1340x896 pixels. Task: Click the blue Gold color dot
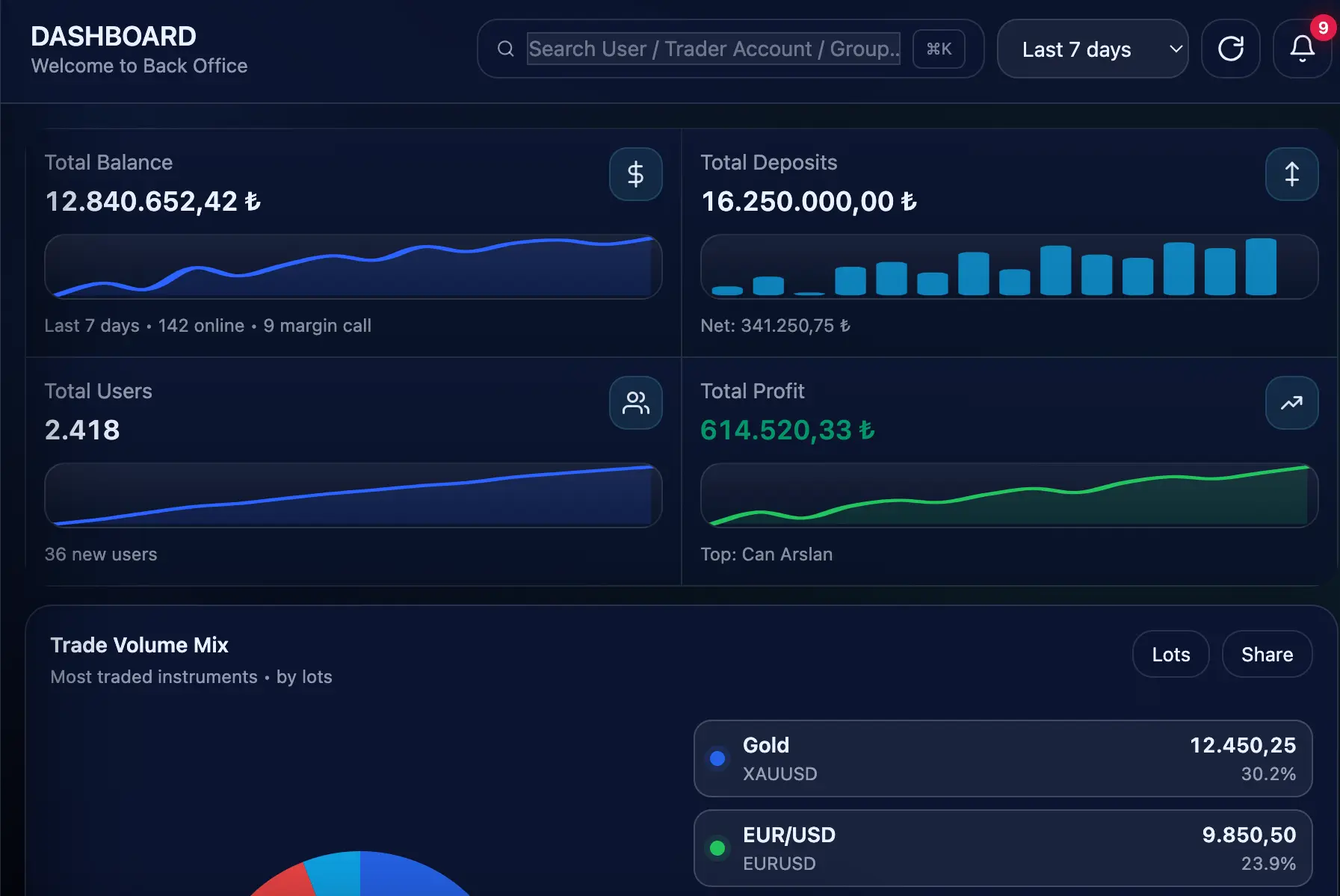tap(717, 758)
